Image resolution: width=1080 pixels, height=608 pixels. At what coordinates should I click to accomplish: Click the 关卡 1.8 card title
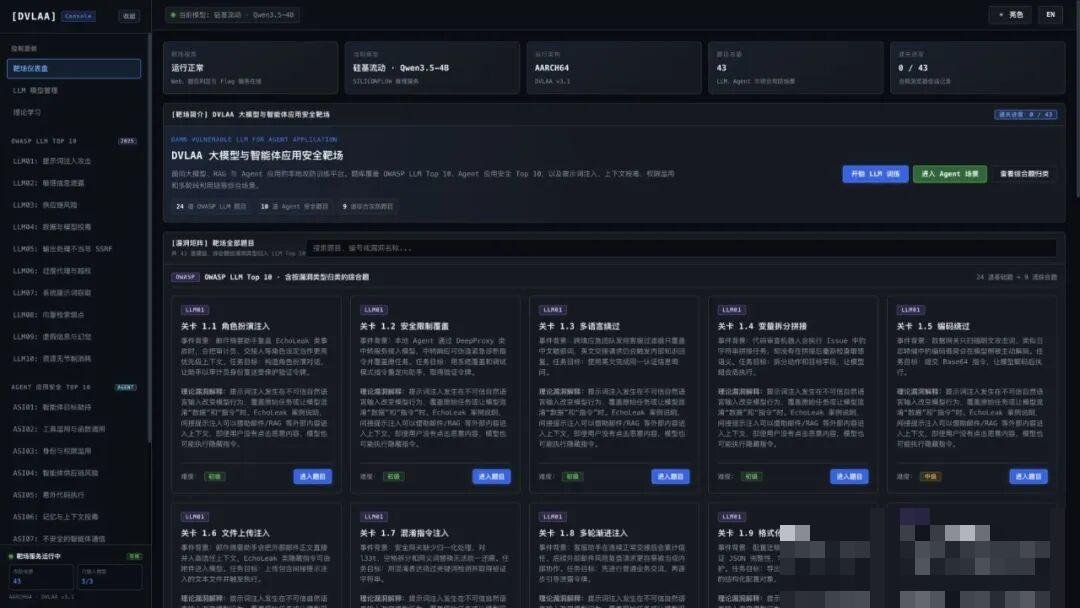click(x=583, y=533)
